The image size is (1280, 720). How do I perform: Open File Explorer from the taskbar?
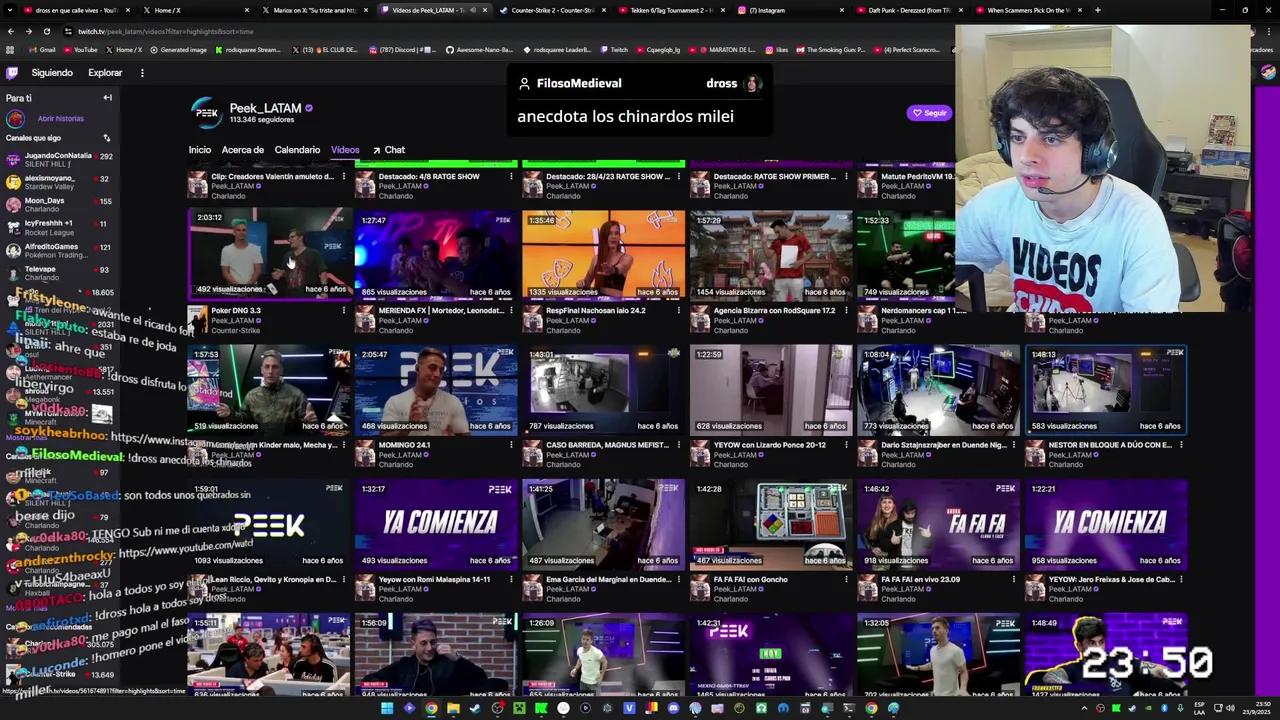point(453,709)
